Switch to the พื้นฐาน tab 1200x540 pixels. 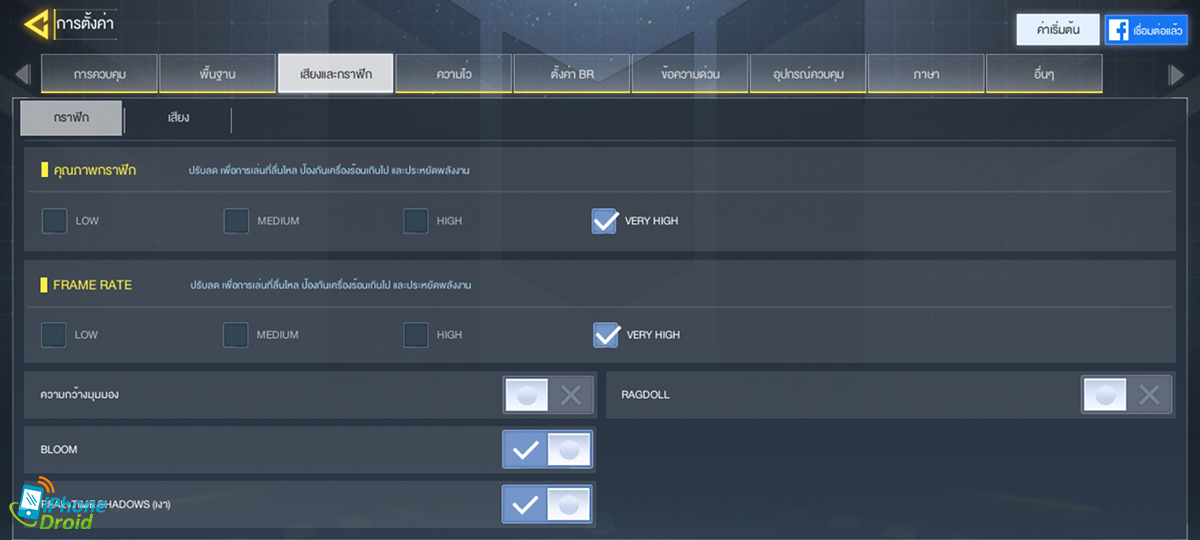click(x=217, y=75)
